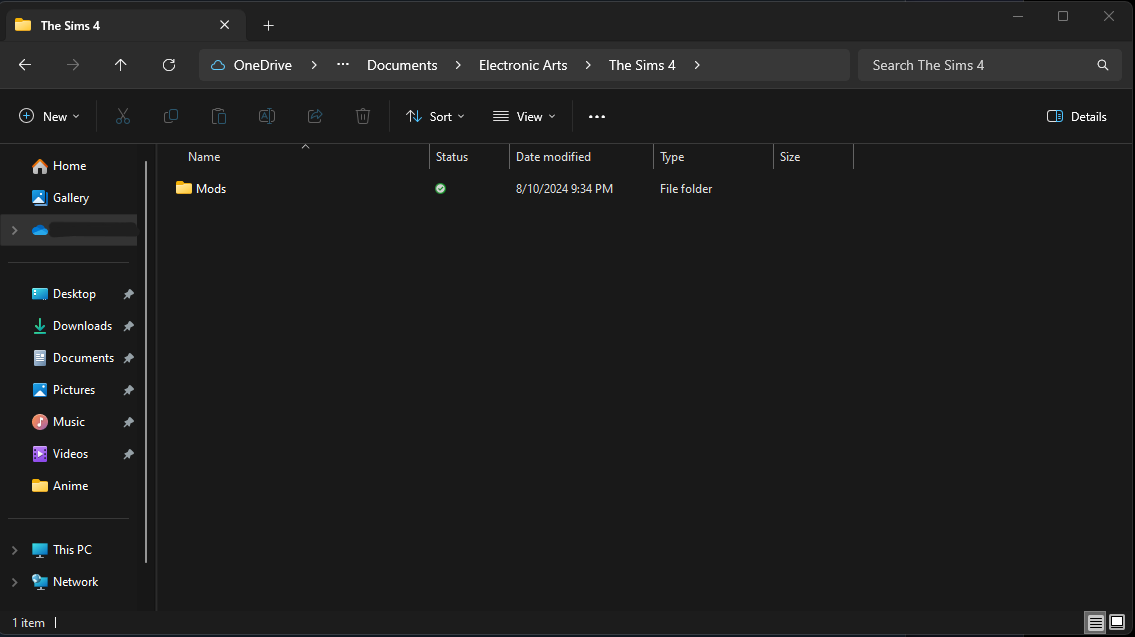Click pin icon next to Desktop
The height and width of the screenshot is (637, 1135).
pos(128,294)
